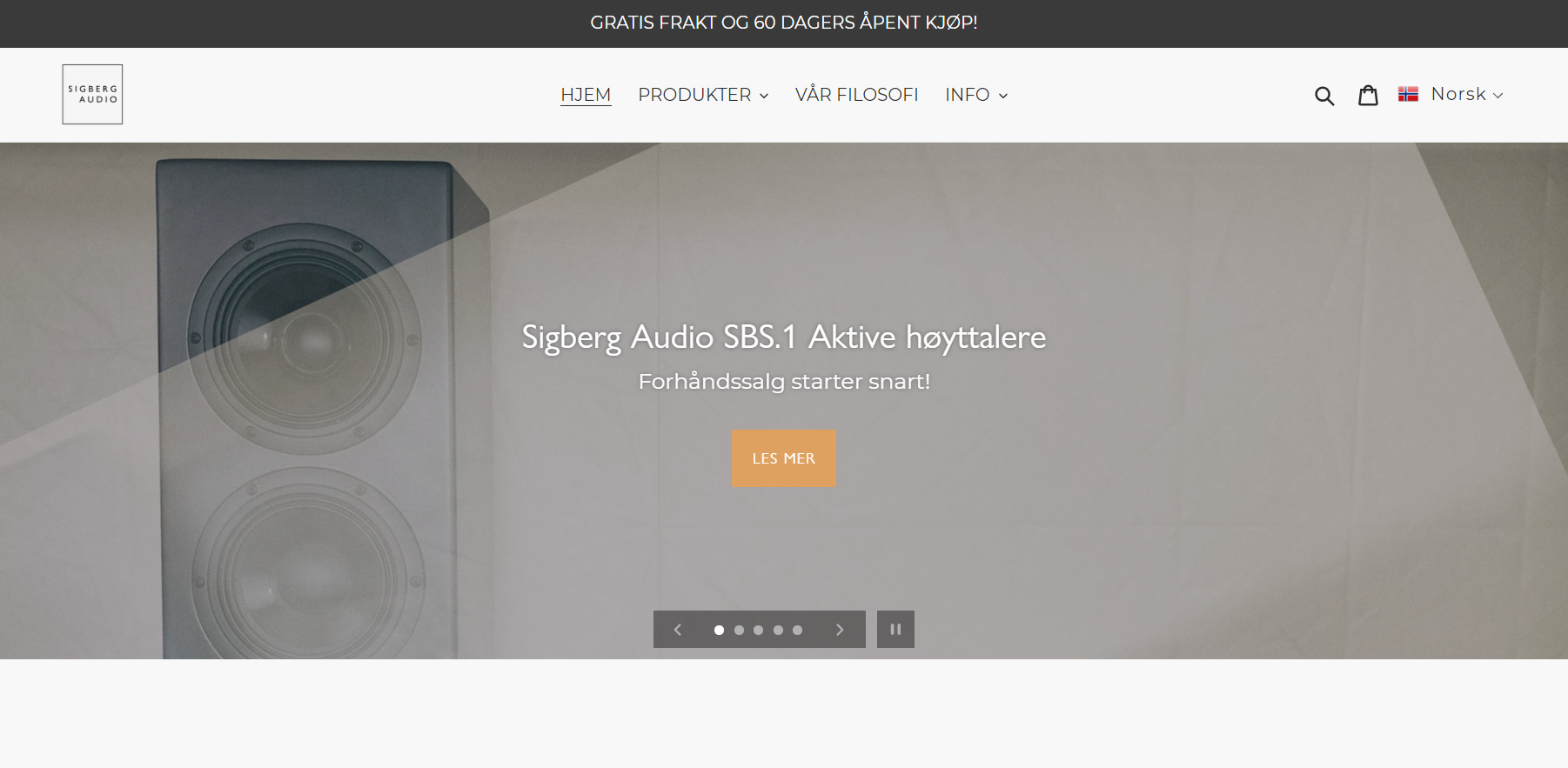Click the Sigberg Audio logo
This screenshot has height=768, width=1568.
point(92,94)
